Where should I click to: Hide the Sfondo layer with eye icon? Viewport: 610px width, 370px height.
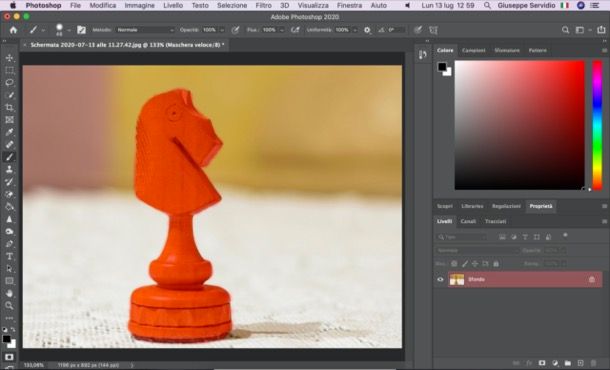tap(440, 279)
